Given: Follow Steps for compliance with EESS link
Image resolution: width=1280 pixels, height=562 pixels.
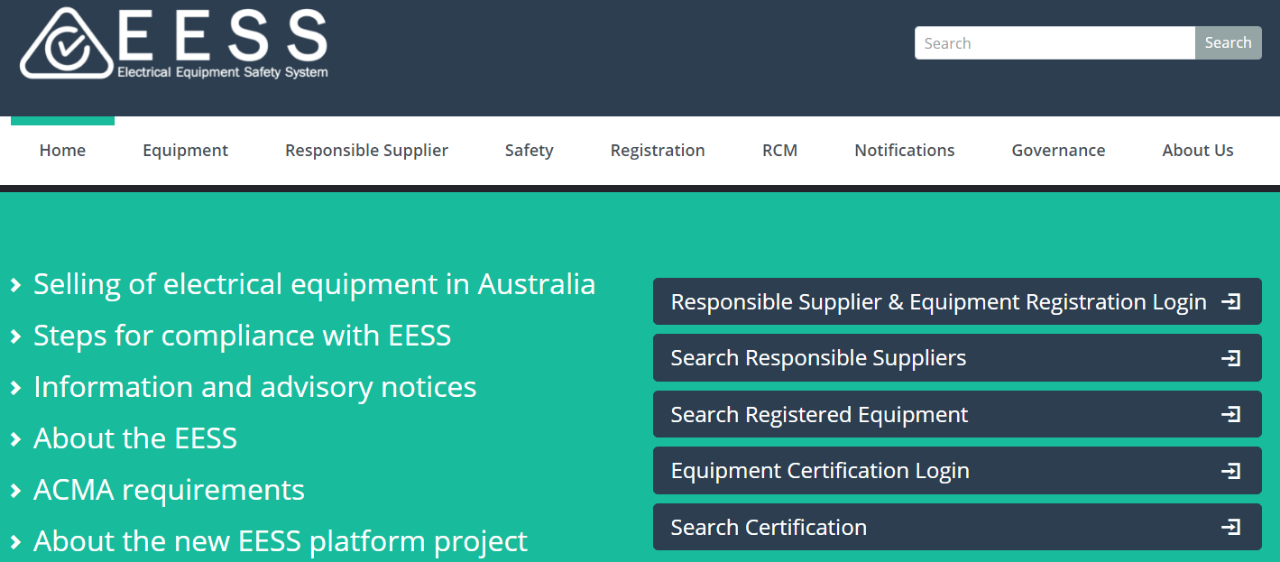Looking at the screenshot, I should 242,335.
